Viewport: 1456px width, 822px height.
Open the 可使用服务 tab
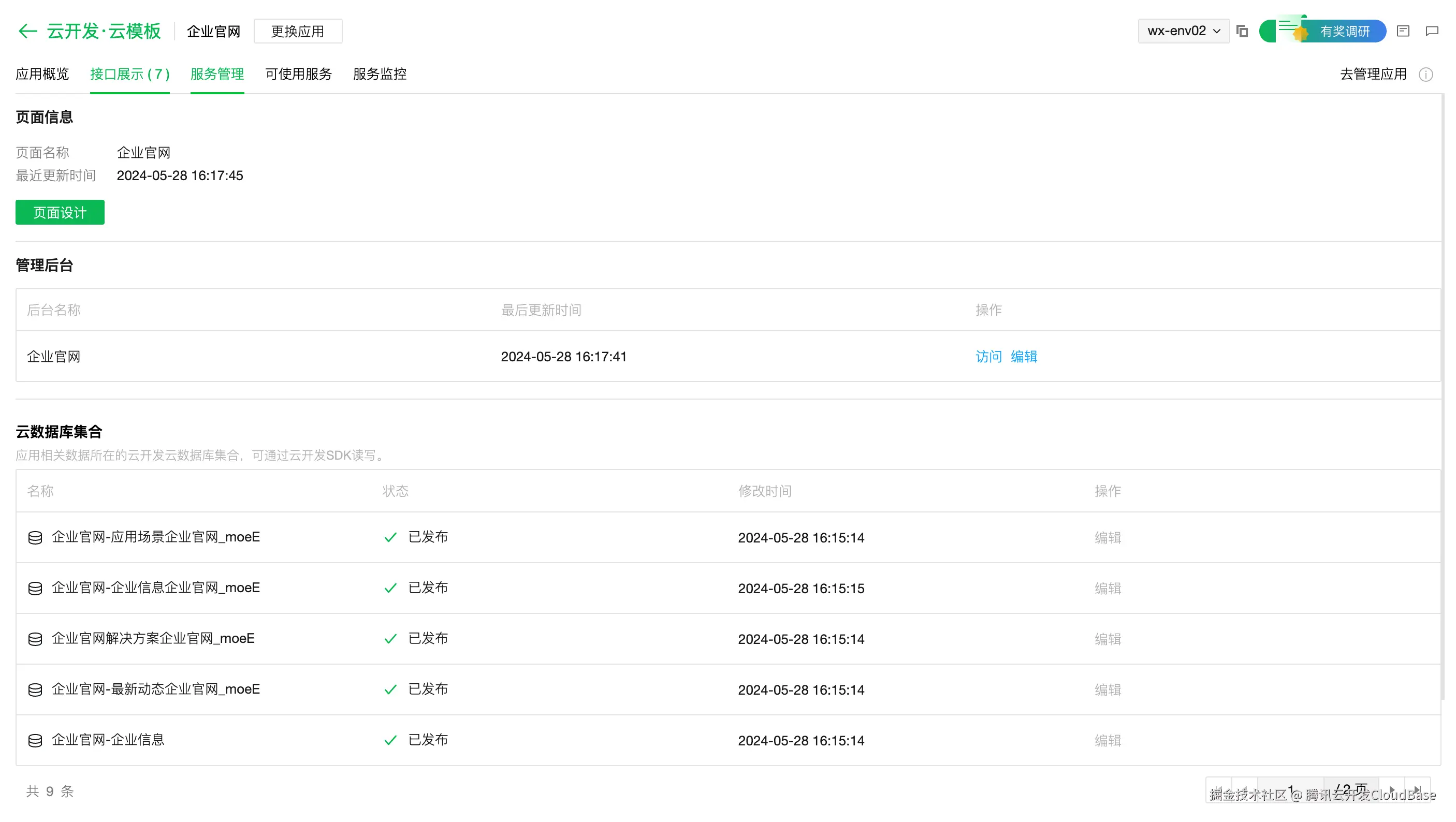(x=298, y=74)
